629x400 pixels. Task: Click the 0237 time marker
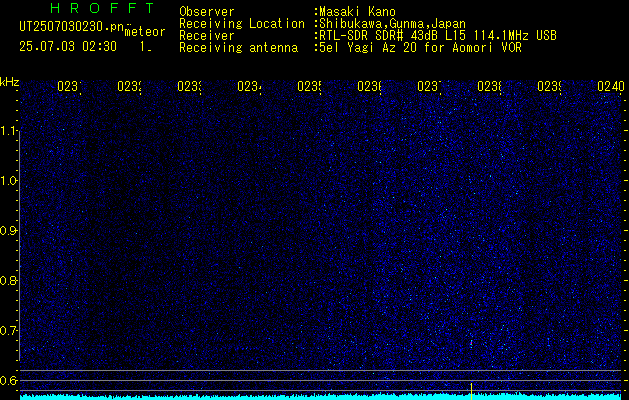429,86
